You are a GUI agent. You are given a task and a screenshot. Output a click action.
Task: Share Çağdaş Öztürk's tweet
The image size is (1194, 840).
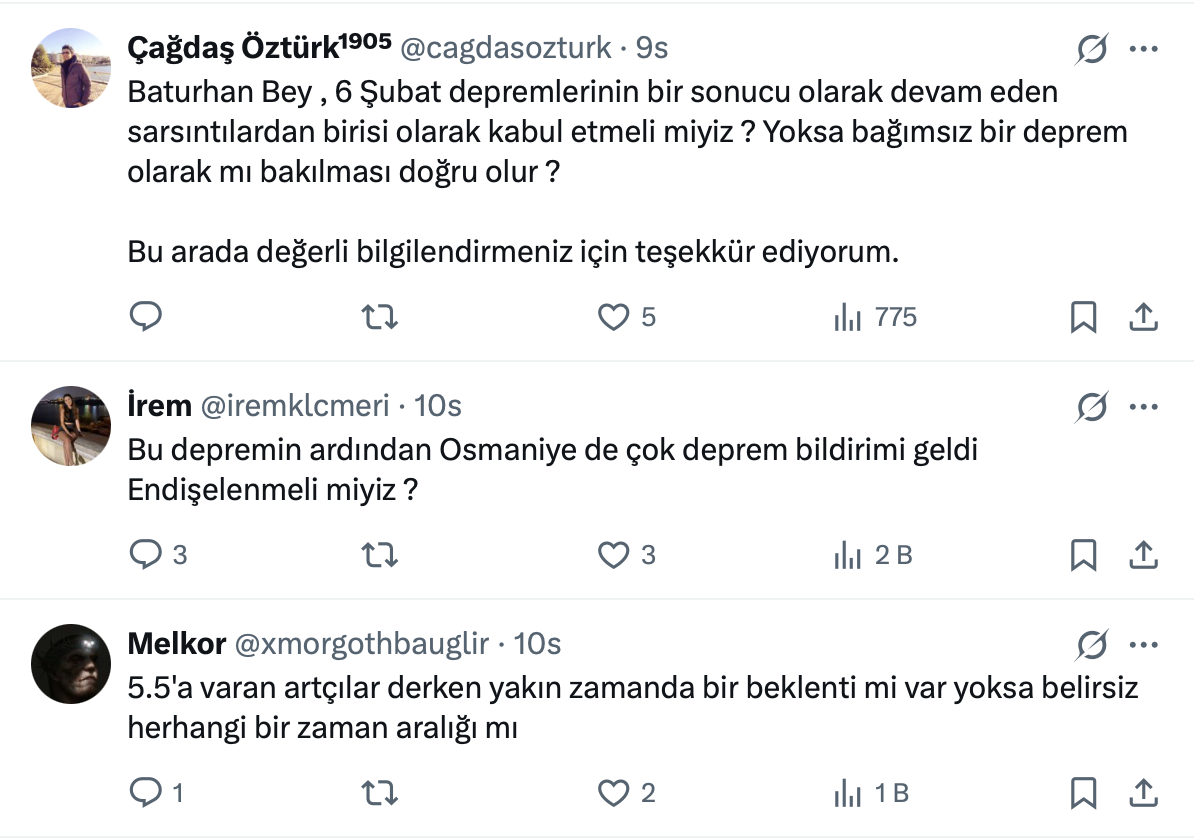(x=1143, y=317)
